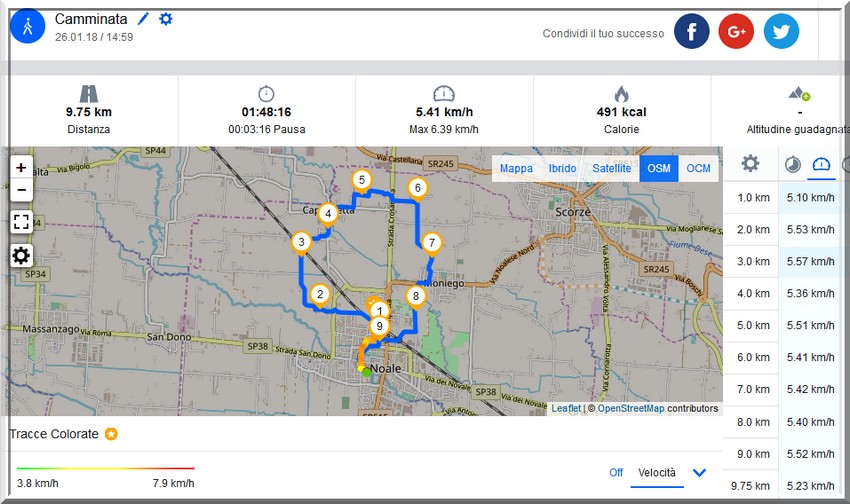Click the 01:48:16 duration value
Viewport: 850px width, 504px height.
tap(266, 112)
